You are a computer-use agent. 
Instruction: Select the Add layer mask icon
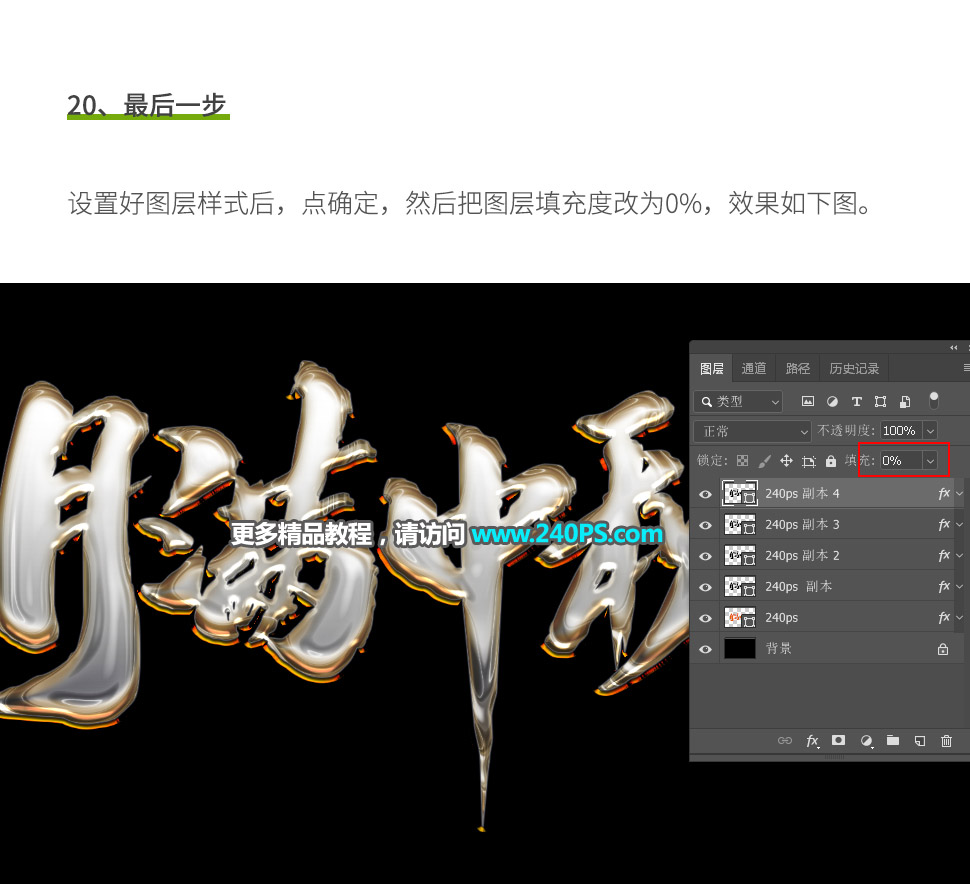(839, 741)
